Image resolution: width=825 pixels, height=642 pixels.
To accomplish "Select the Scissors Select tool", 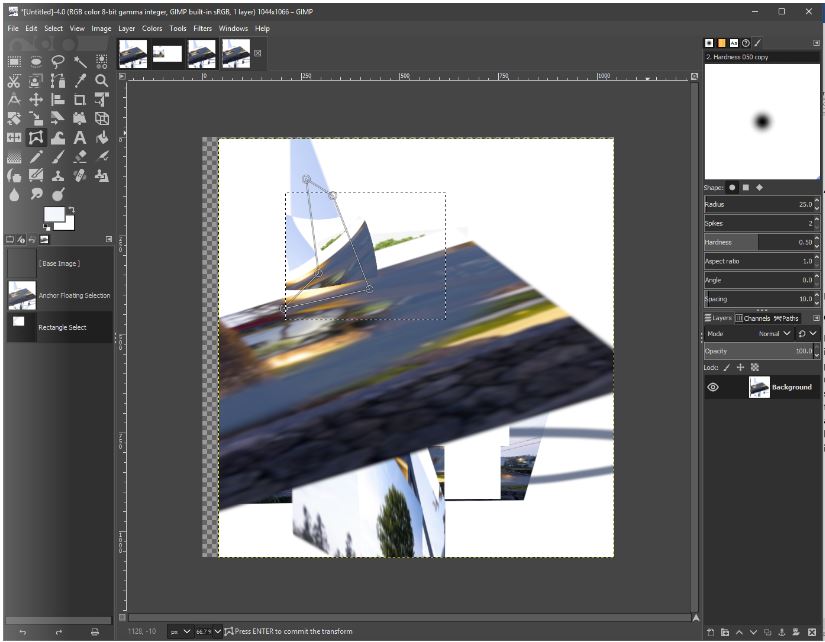I will click(14, 81).
